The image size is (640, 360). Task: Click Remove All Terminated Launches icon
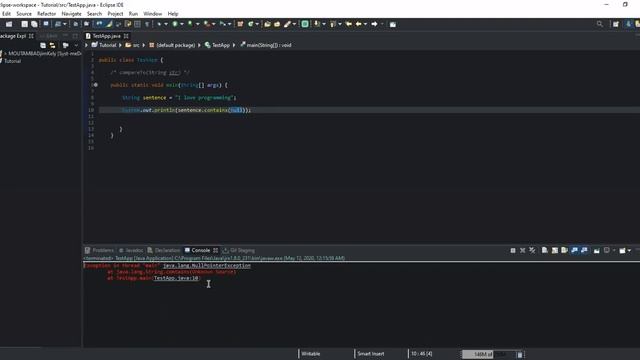click(532, 250)
